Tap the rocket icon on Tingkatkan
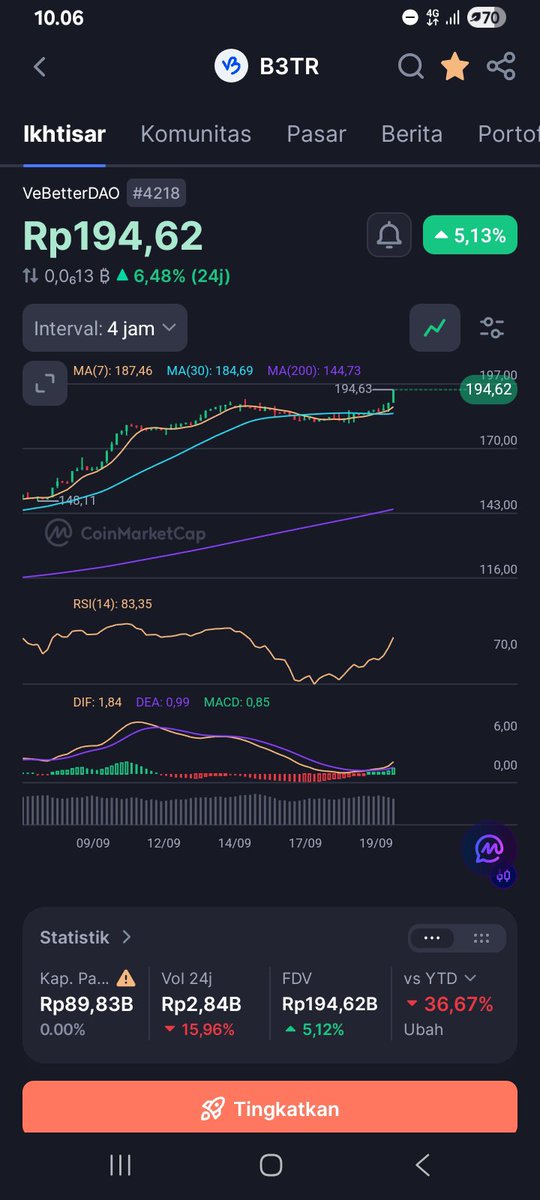The height and width of the screenshot is (1200, 540). coord(212,1109)
